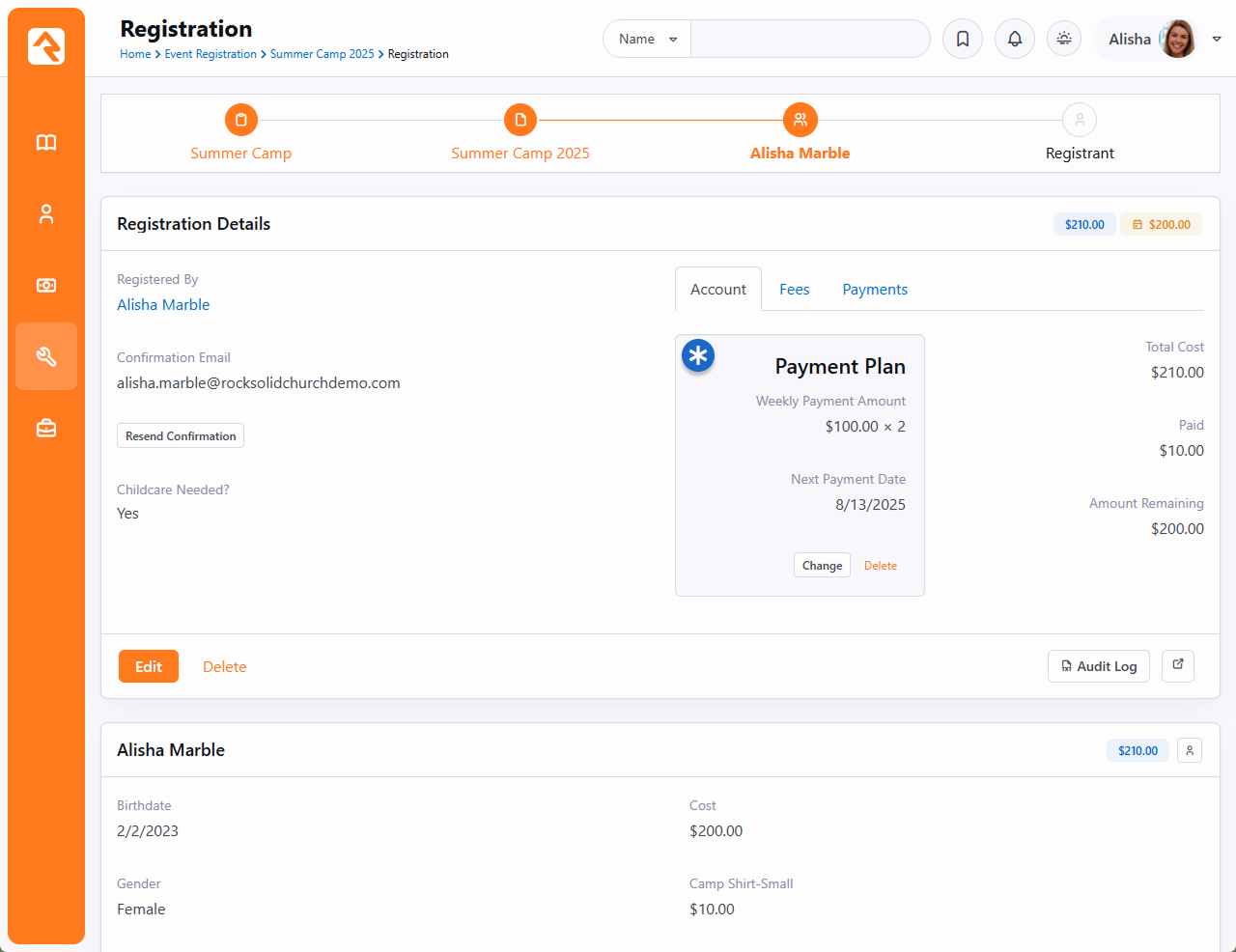Open notifications bell icon
Screen dimensions: 1236x952
[x=1014, y=40]
